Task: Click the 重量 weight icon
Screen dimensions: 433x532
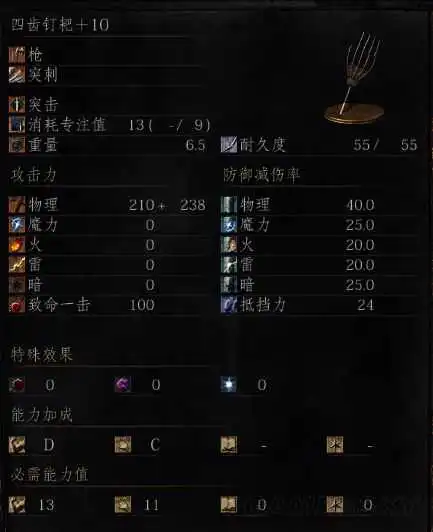Action: tap(17, 145)
